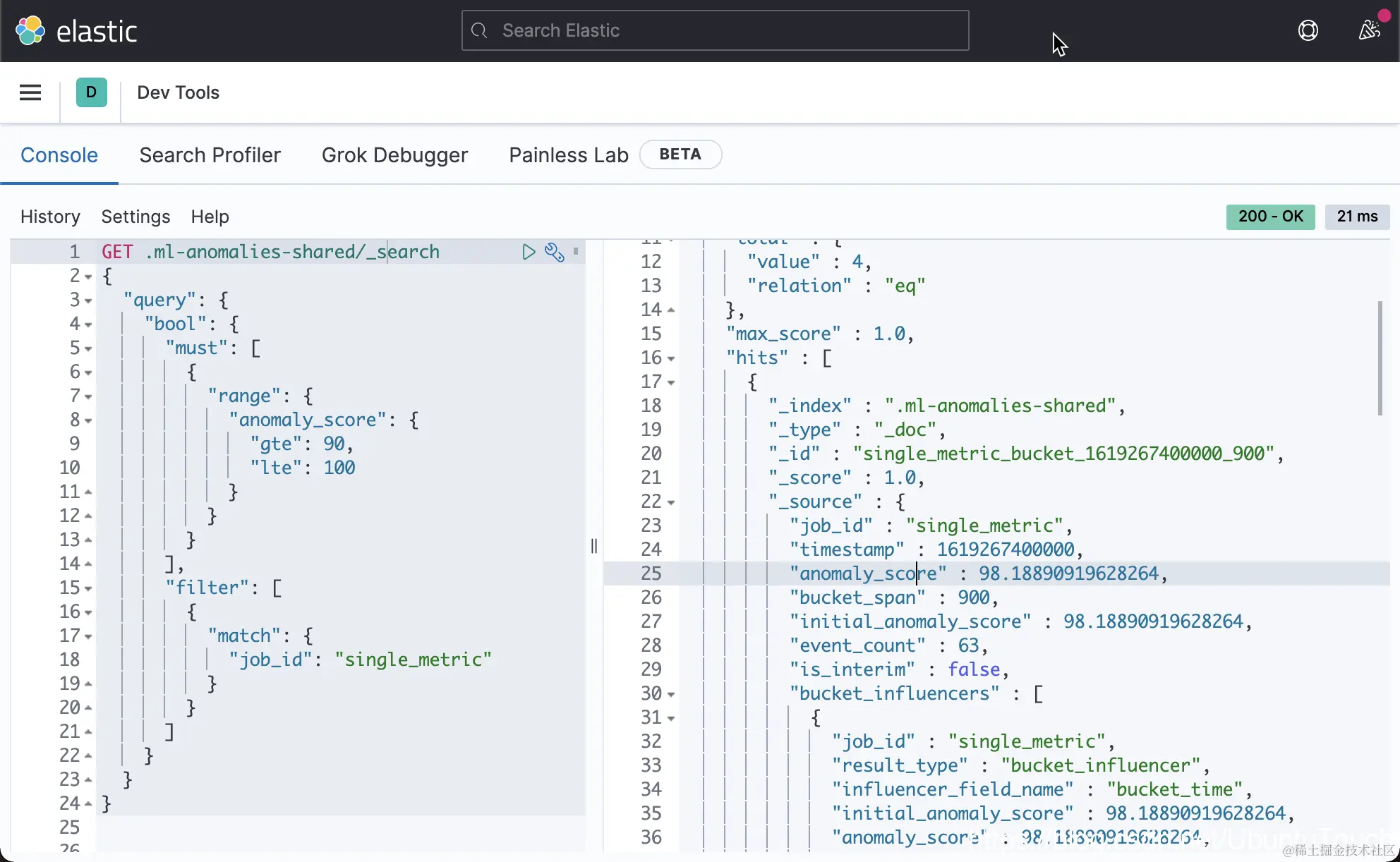Screen dimensions: 1400x862
Task: Open the wrench request options icon
Action: point(555,252)
